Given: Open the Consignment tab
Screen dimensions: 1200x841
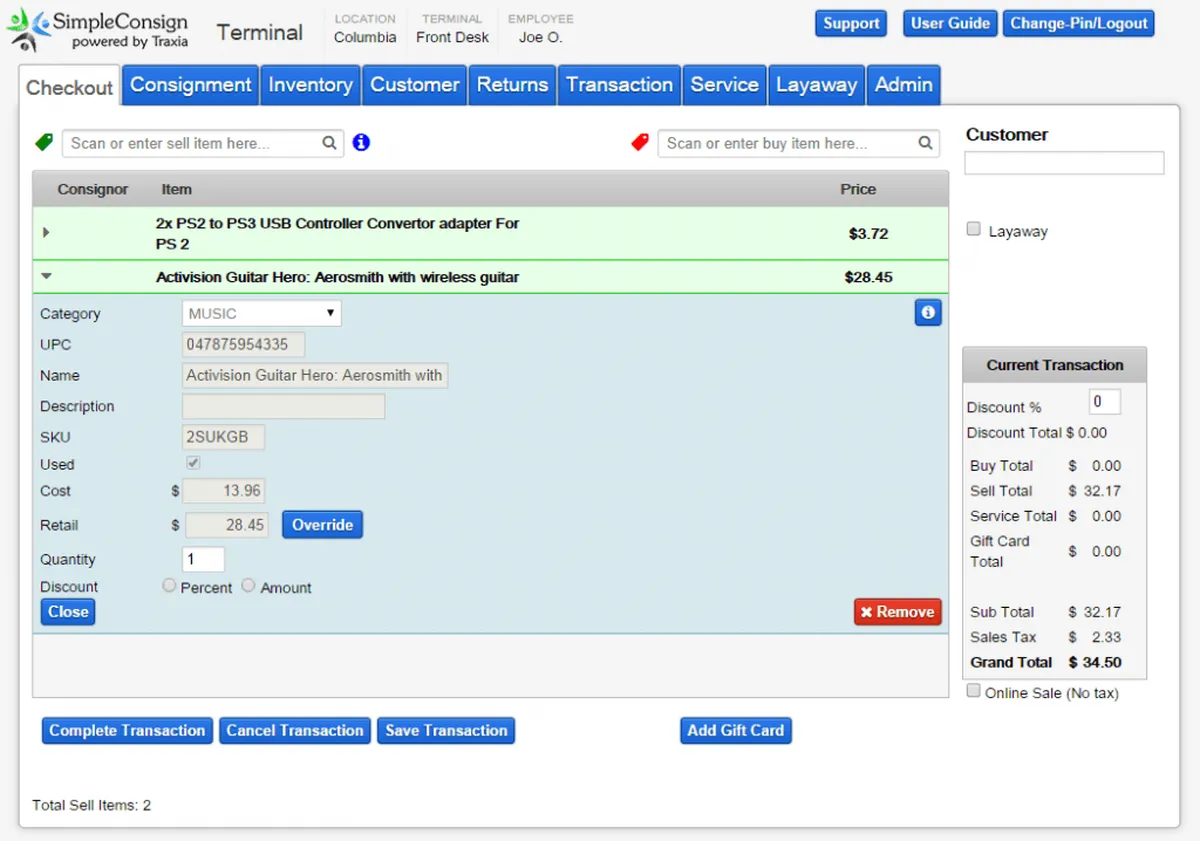Looking at the screenshot, I should pyautogui.click(x=190, y=85).
